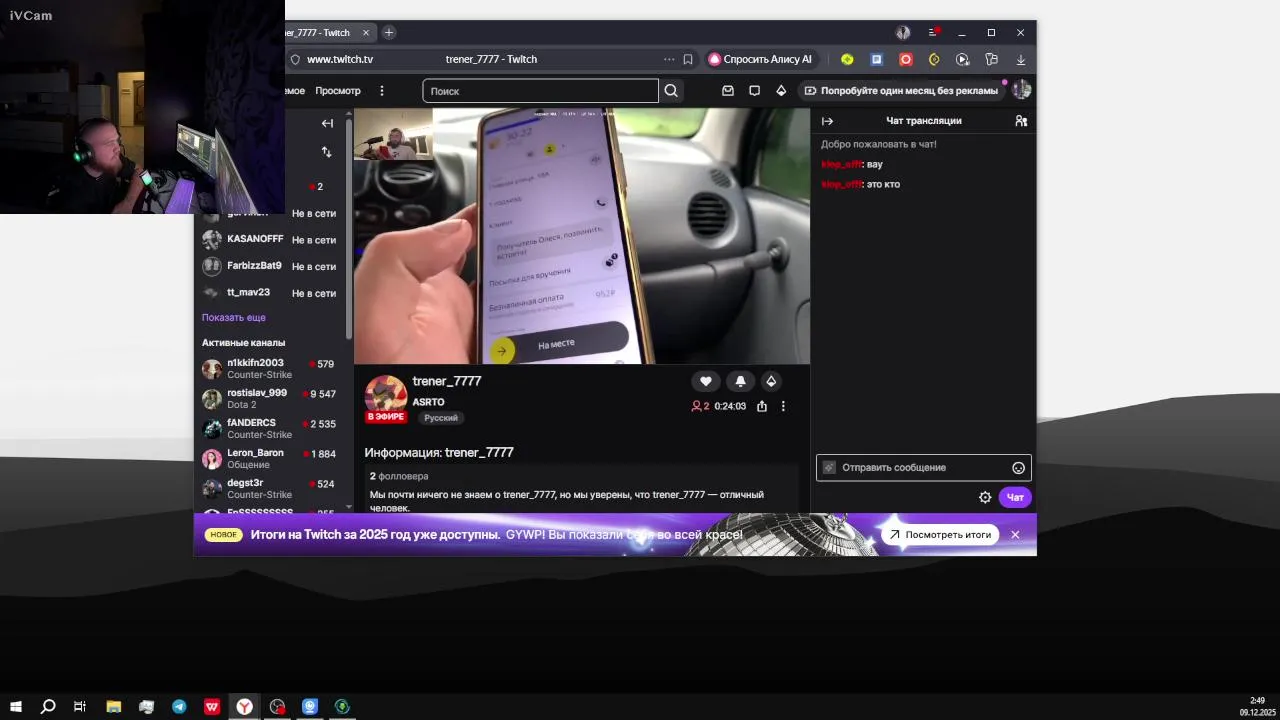Open OBS Studio from the taskbar
The image size is (1280, 720).
[x=277, y=707]
